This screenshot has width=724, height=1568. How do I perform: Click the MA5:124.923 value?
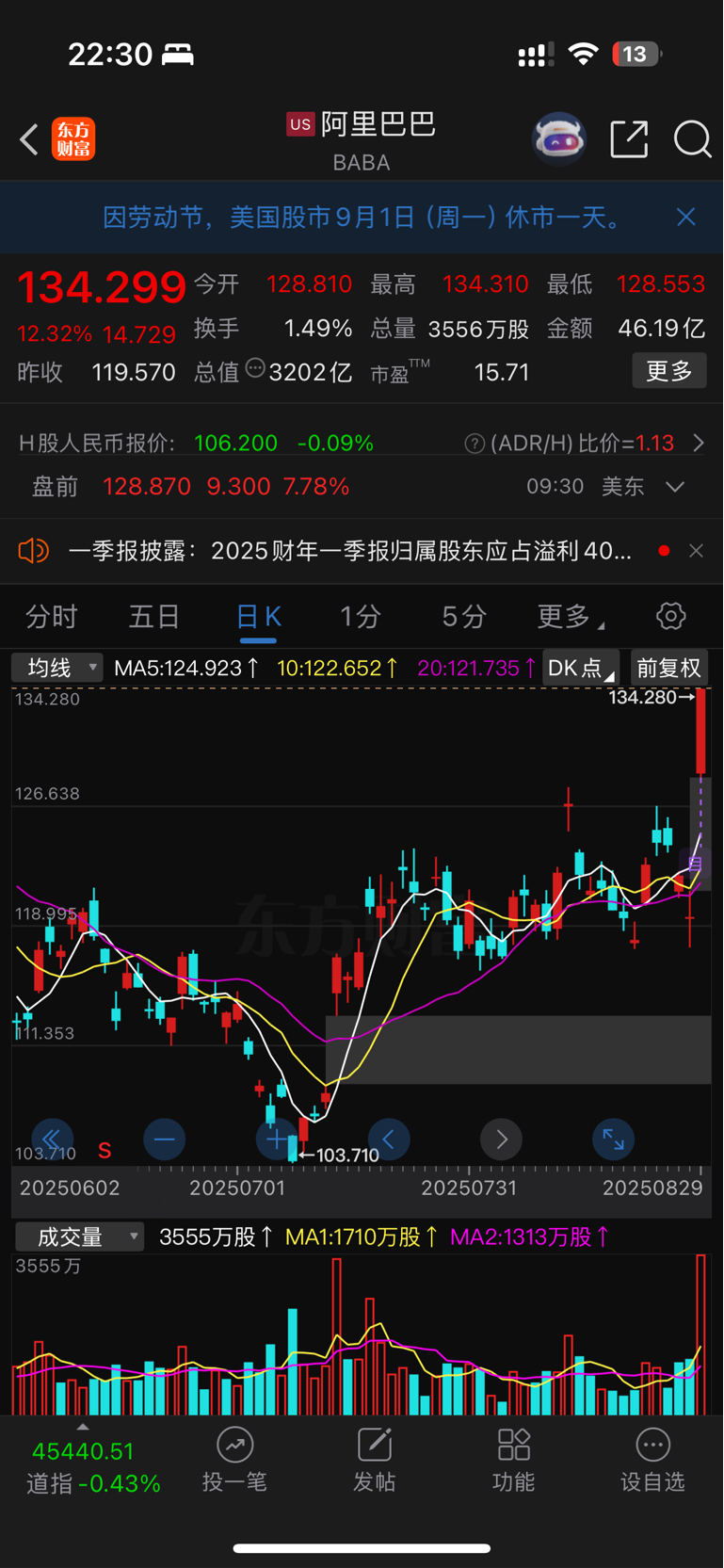point(185,669)
